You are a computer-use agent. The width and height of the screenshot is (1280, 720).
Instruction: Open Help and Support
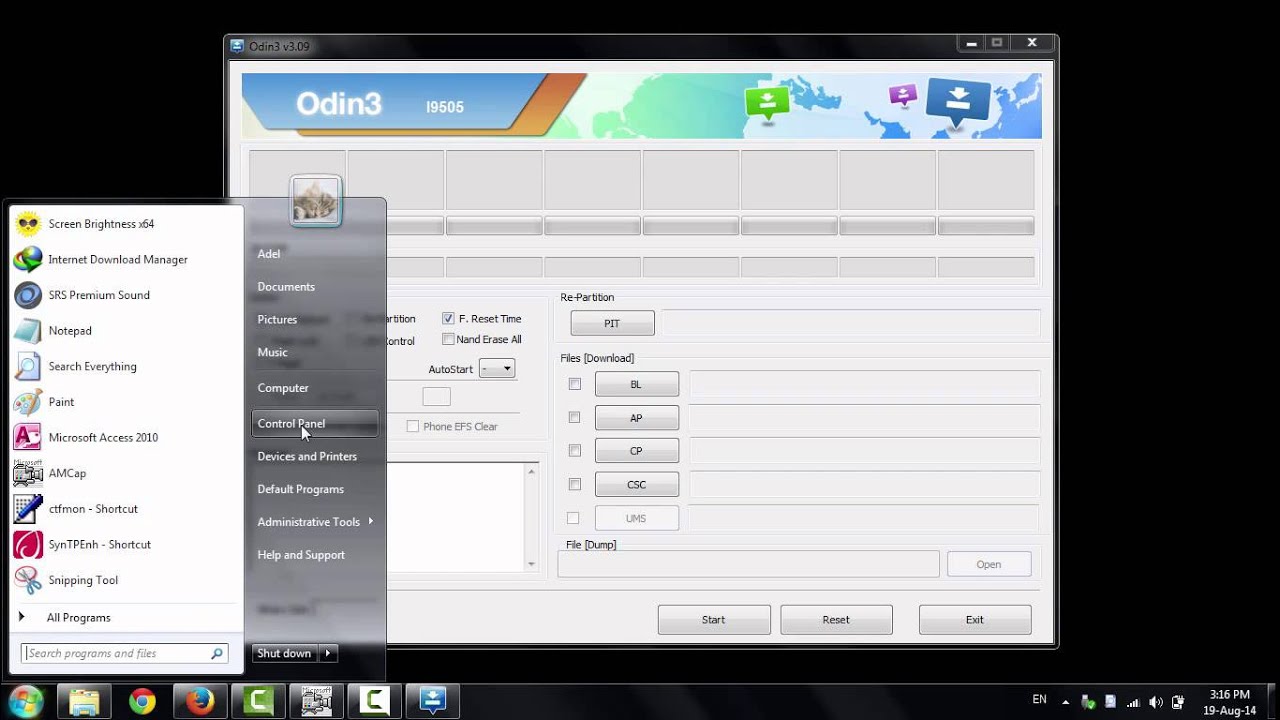(314, 555)
